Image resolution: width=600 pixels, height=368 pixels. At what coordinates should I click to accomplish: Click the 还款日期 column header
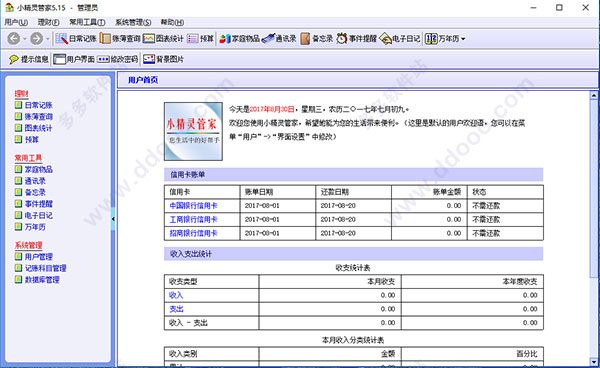(334, 192)
